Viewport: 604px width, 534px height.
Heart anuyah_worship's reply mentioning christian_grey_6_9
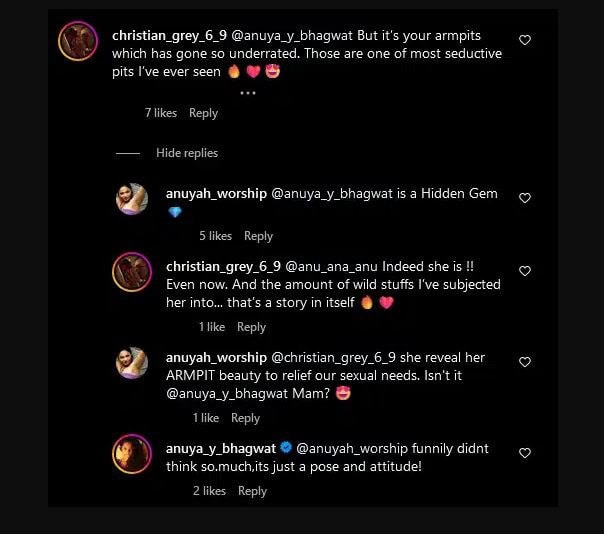point(525,362)
